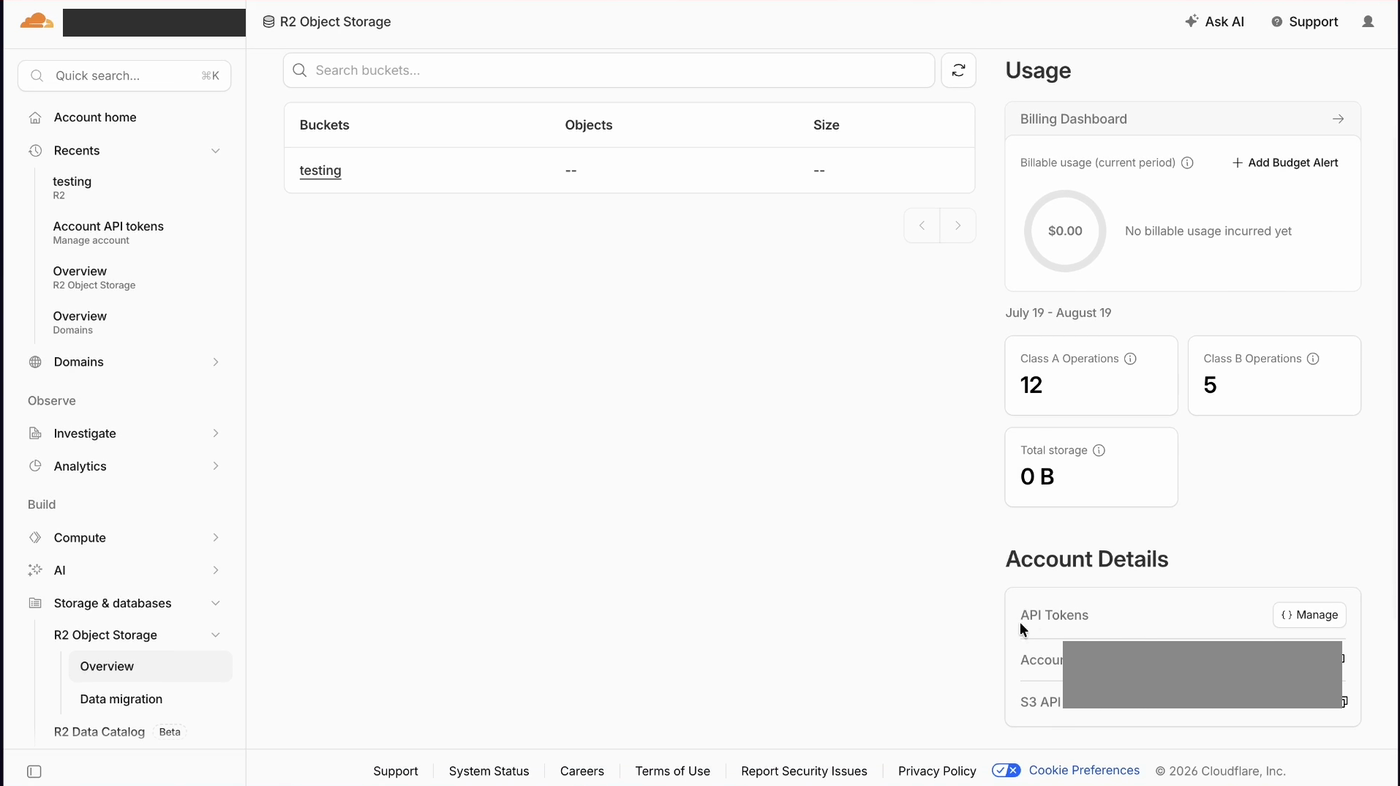Expand the Investigate section chevron
The height and width of the screenshot is (786, 1400).
point(215,433)
